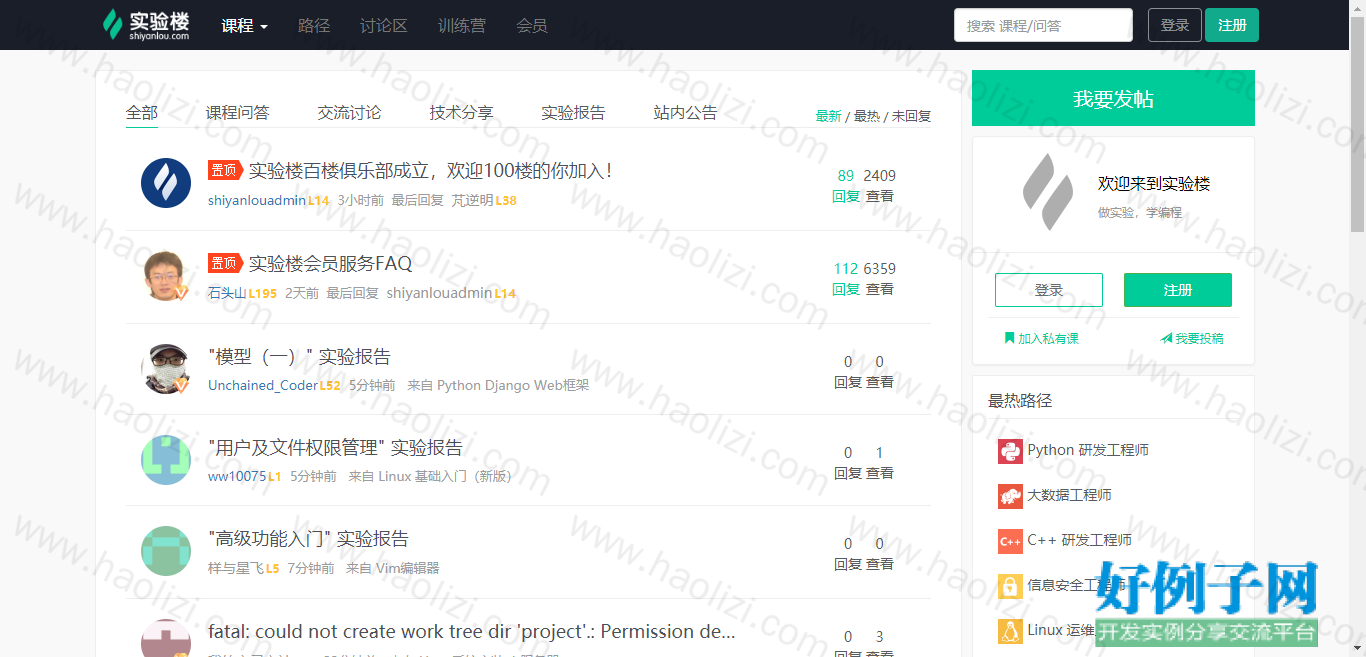Open ww10075's username link
This screenshot has width=1366, height=657.
click(x=237, y=476)
